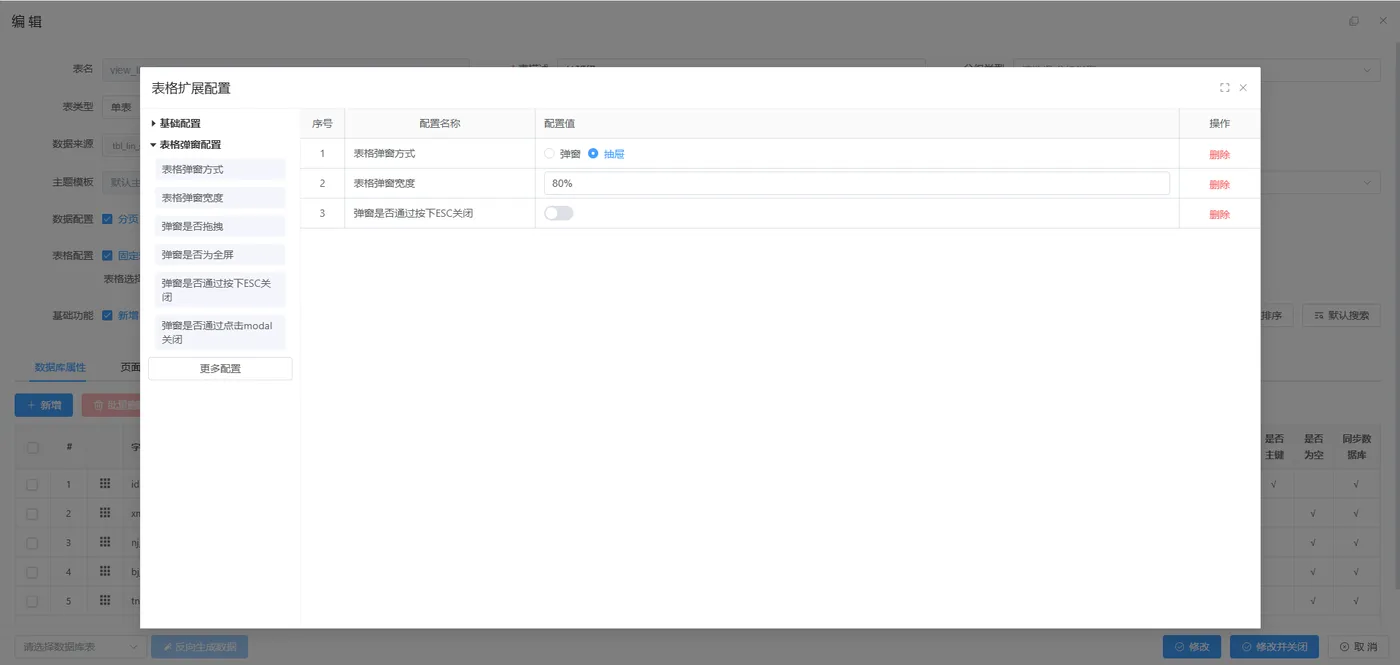Viewport: 1400px width, 665px height.
Task: Collapse the 表格弹窗配置 tree node
Action: click(x=154, y=144)
